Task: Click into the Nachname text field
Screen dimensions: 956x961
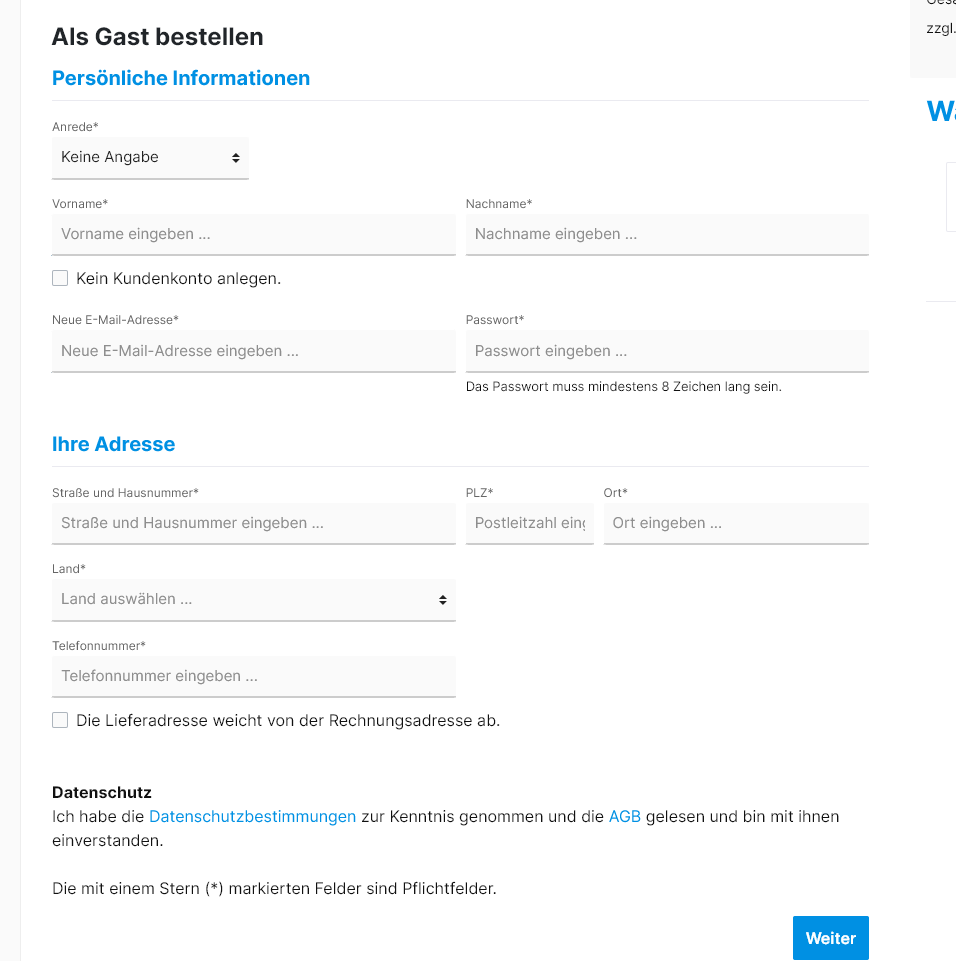Action: [667, 235]
